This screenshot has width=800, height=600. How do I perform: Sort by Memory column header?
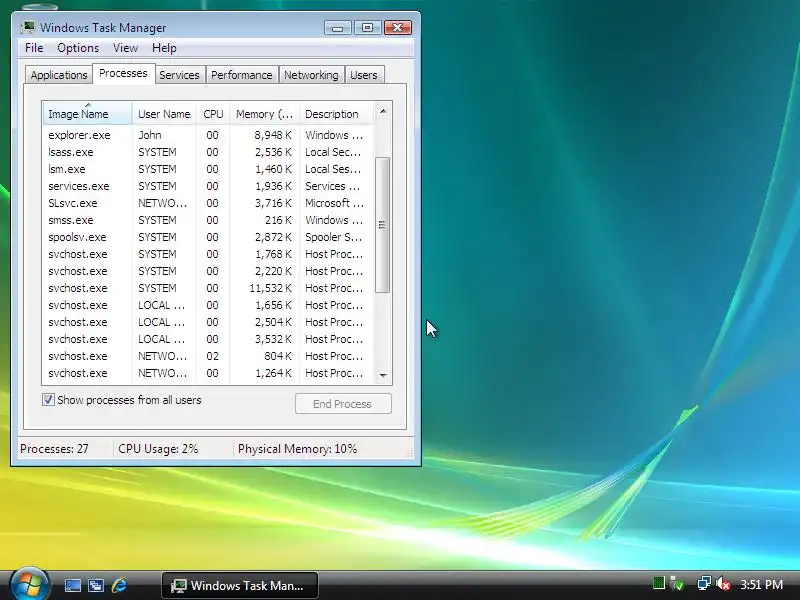pyautogui.click(x=264, y=114)
